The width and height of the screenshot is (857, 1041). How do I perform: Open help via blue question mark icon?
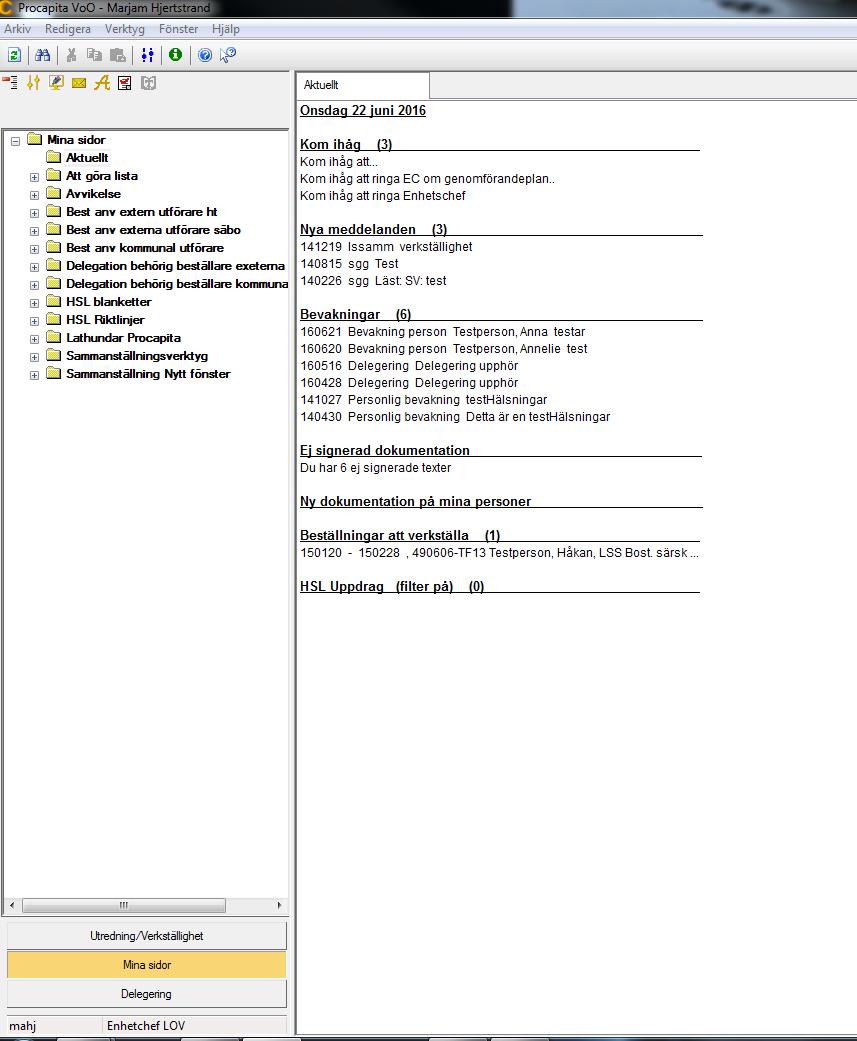[204, 55]
